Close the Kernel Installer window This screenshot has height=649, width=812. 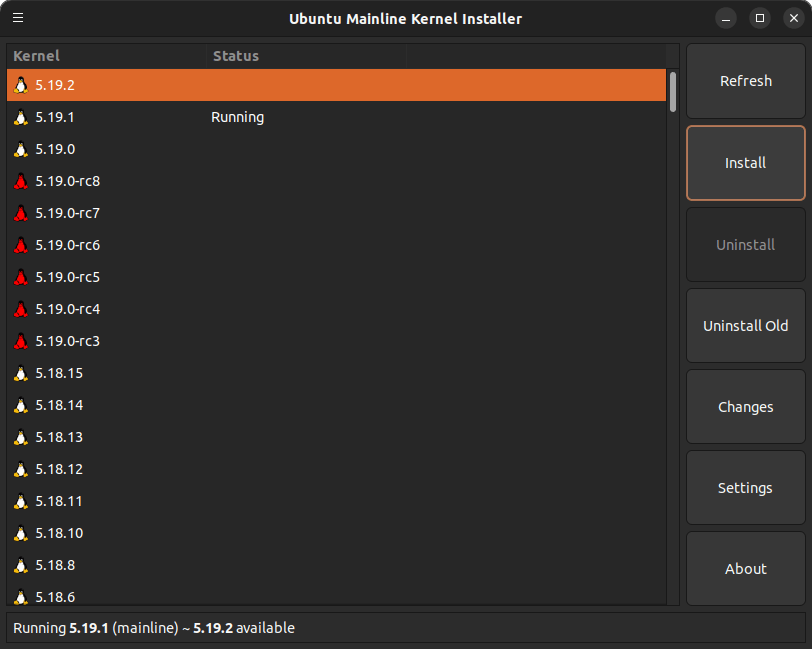[794, 19]
